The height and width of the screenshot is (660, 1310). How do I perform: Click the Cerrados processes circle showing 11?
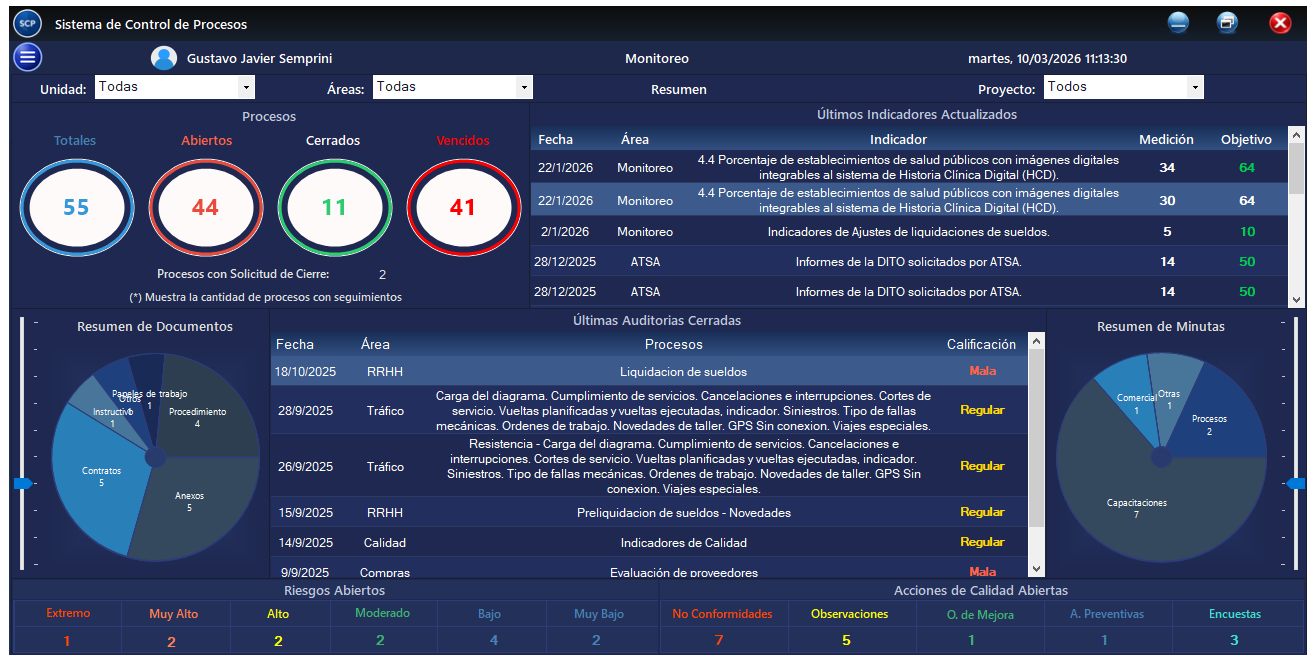point(334,207)
